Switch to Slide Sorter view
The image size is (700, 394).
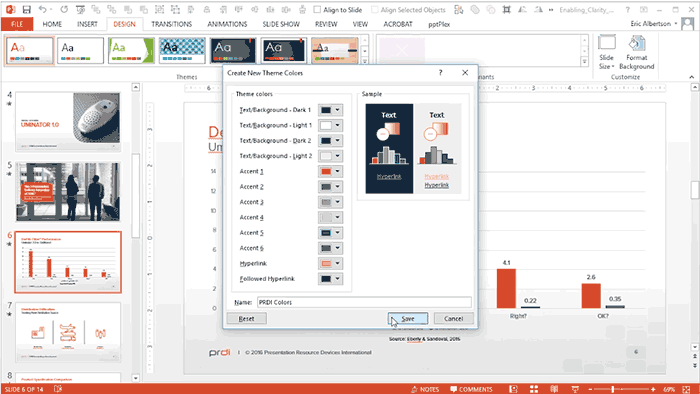tap(534, 389)
